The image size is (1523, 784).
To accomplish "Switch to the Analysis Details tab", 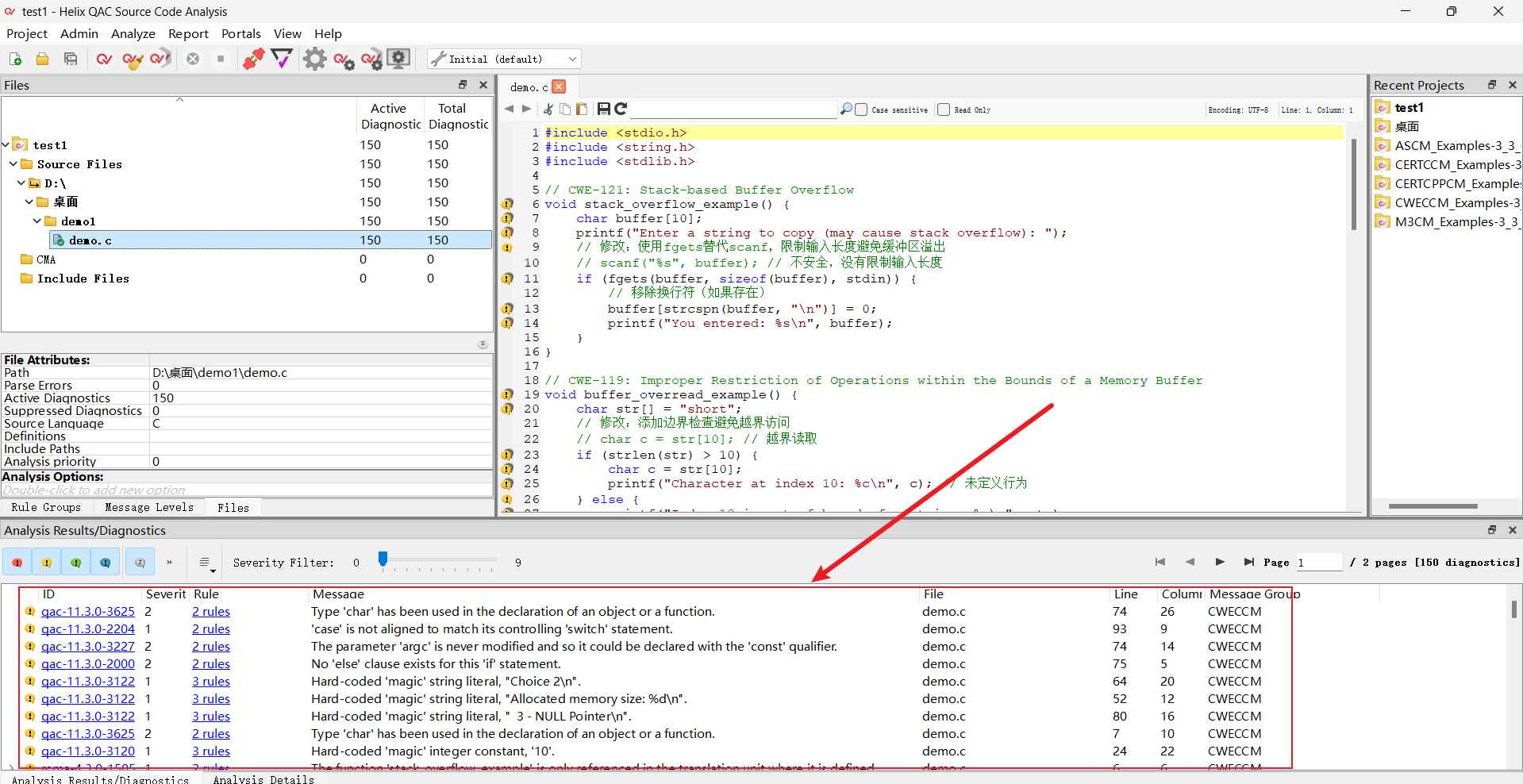I will coord(263,779).
